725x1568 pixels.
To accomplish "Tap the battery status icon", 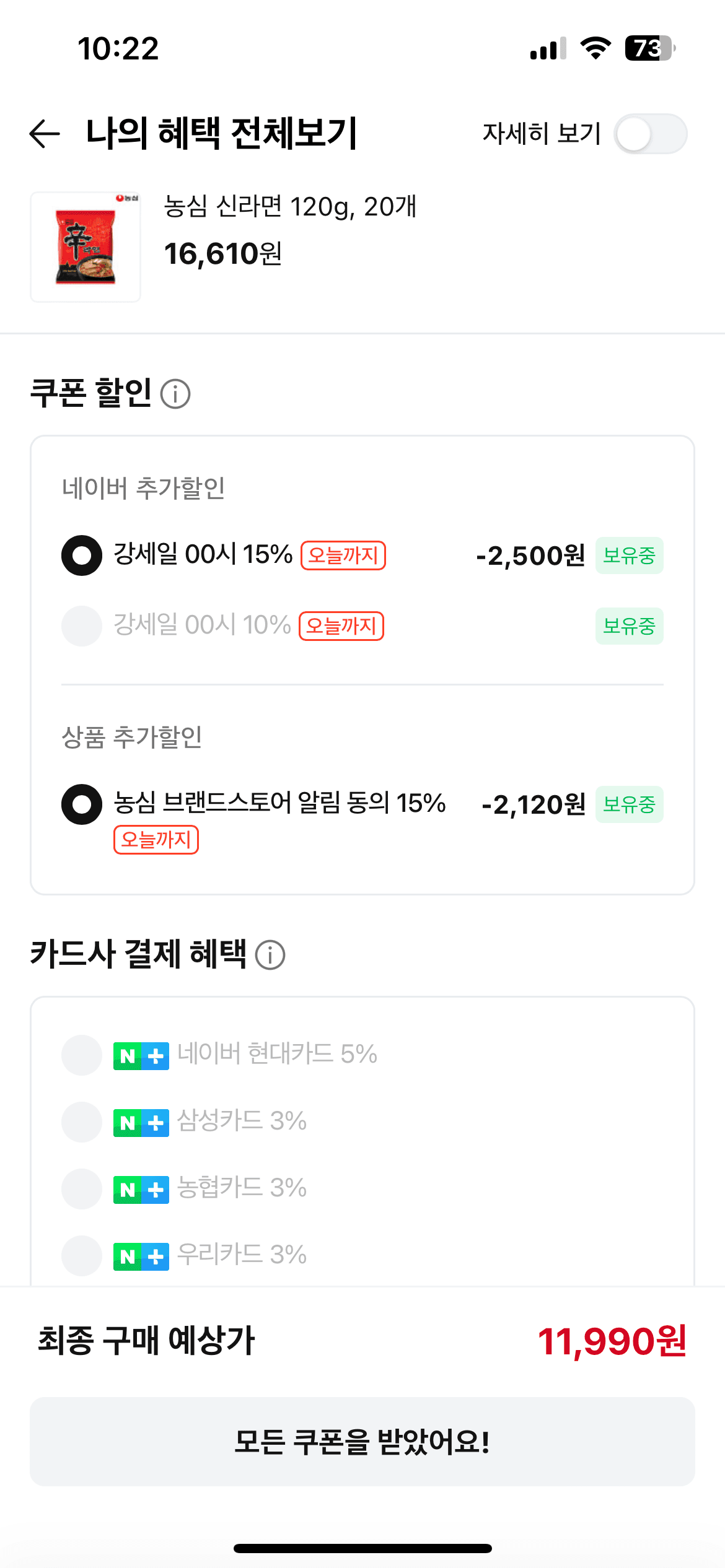I will coord(650,48).
